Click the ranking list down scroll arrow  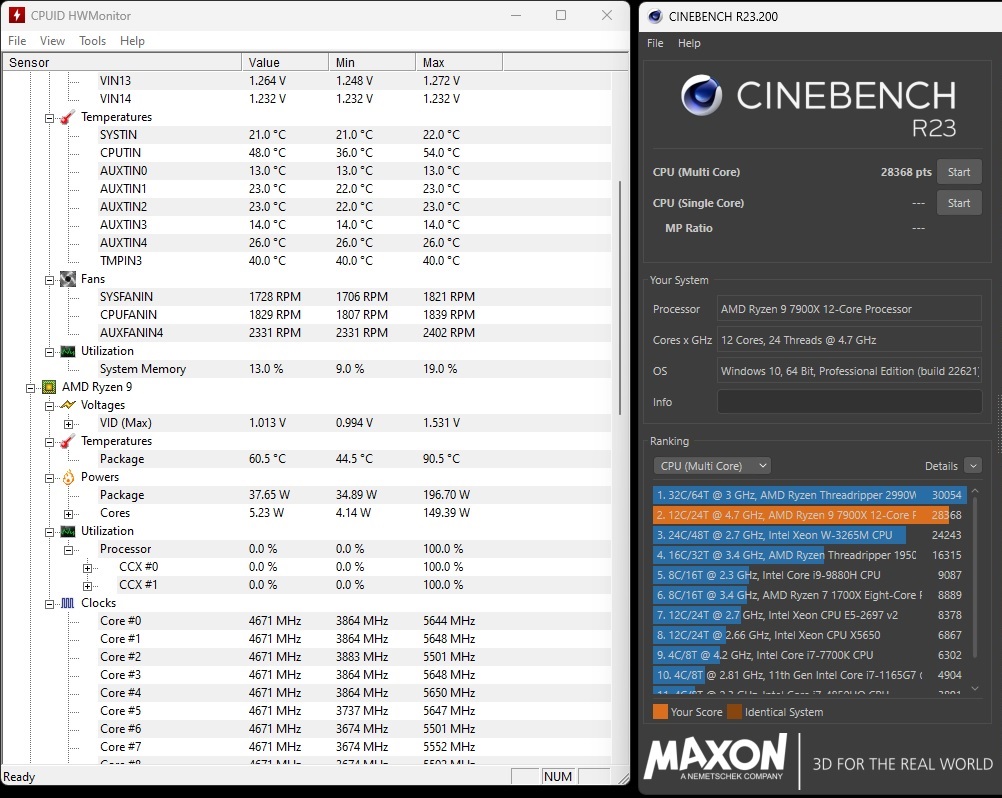pos(975,688)
